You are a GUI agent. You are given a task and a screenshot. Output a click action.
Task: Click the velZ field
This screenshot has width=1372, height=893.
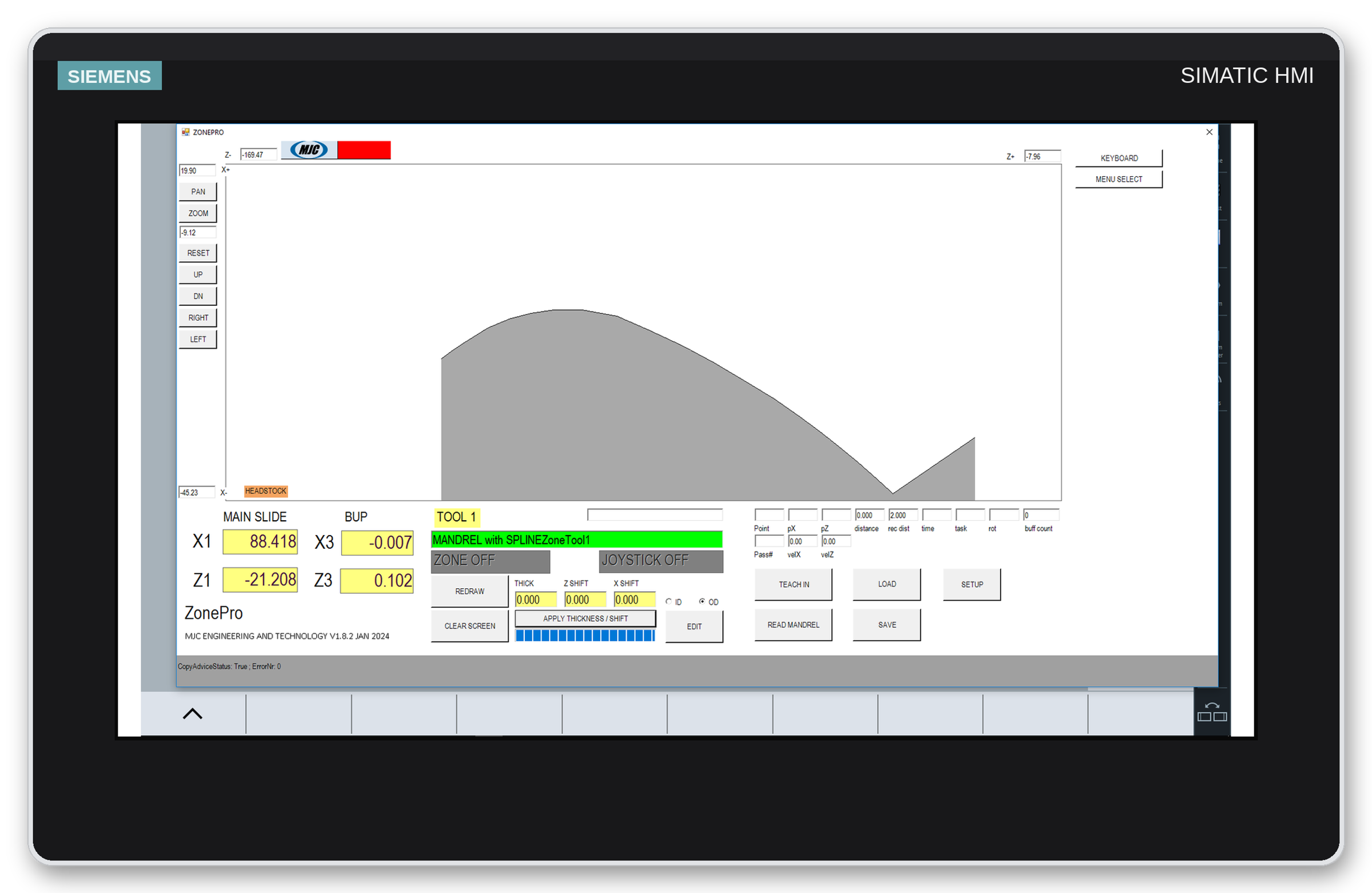pos(836,541)
